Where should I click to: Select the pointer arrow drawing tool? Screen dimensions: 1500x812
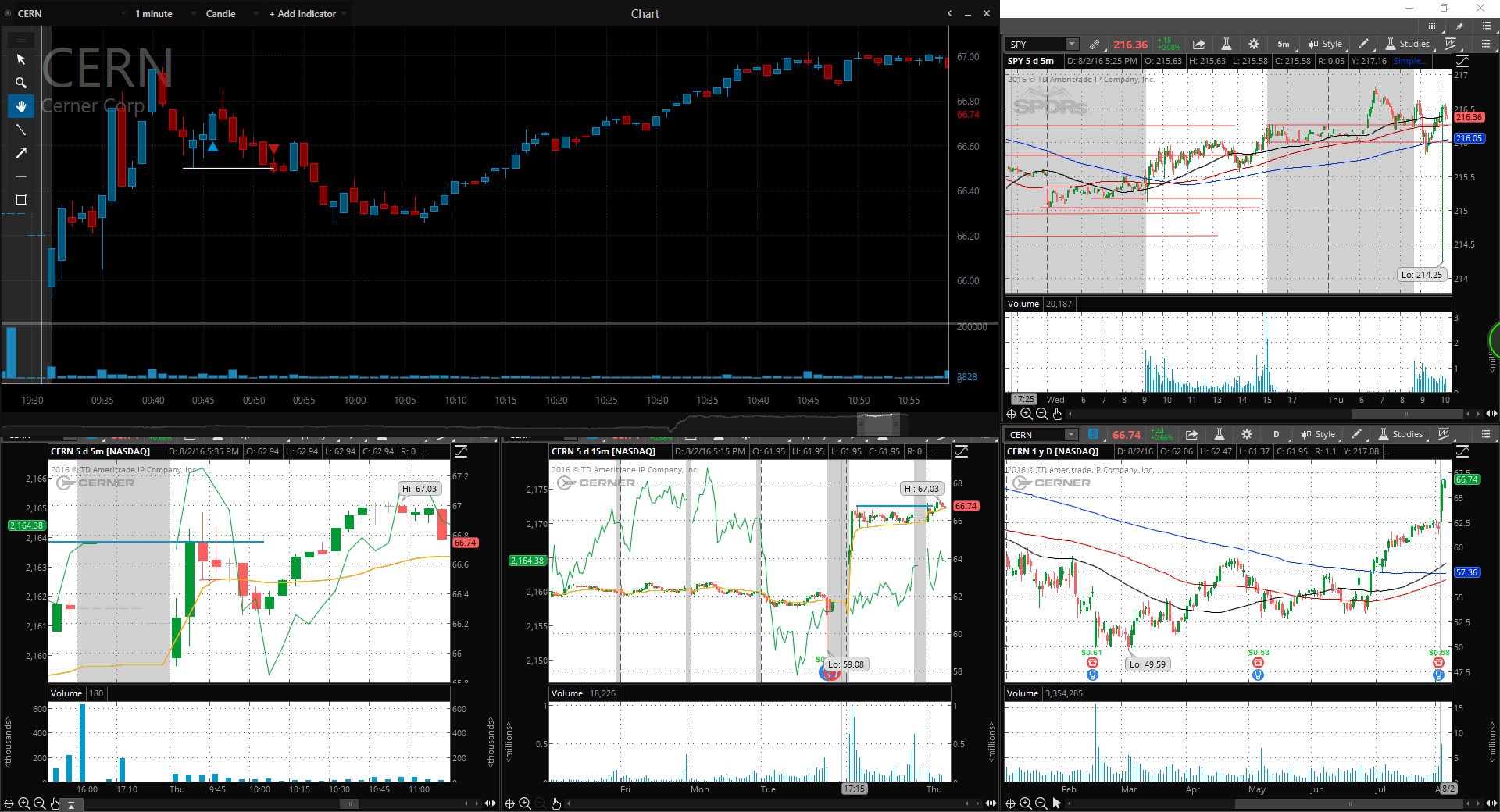(21, 59)
